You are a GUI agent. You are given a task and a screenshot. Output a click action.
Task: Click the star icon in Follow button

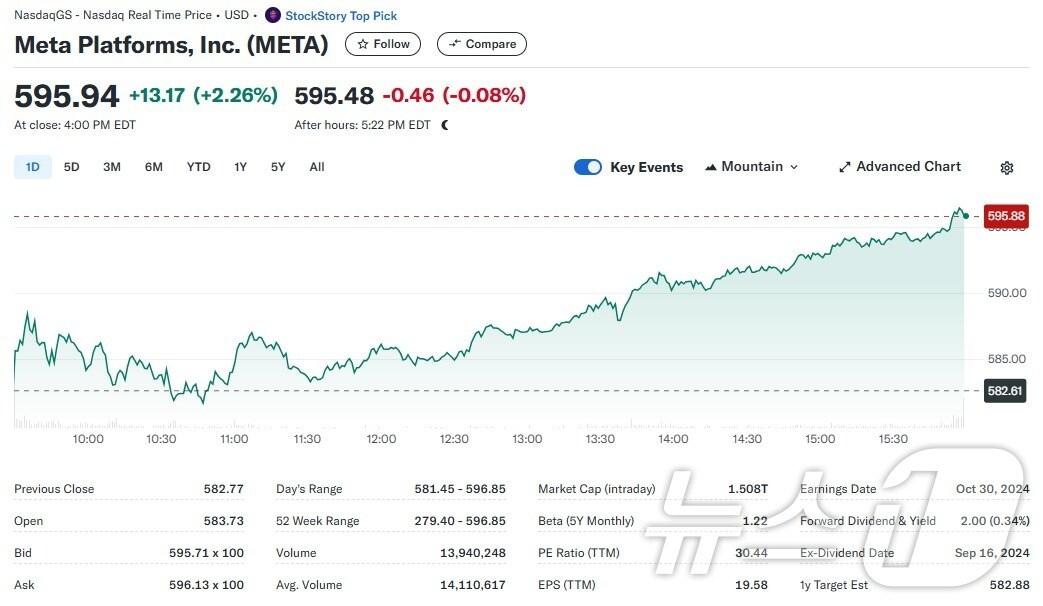[x=363, y=44]
